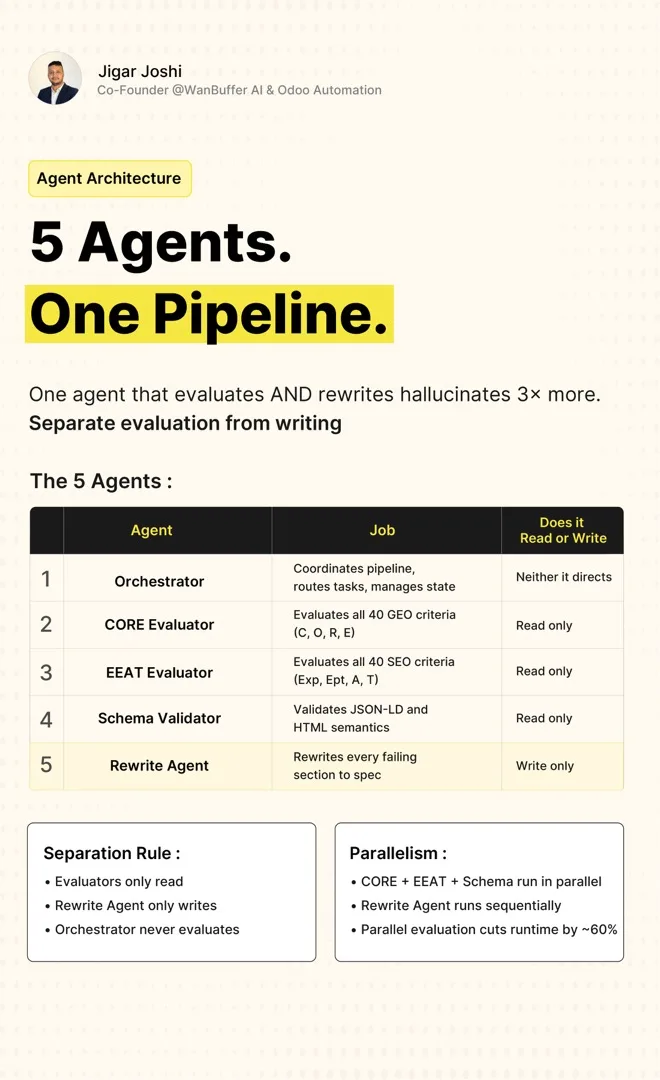Click the Parallelism card title
660x1080 pixels.
click(398, 853)
